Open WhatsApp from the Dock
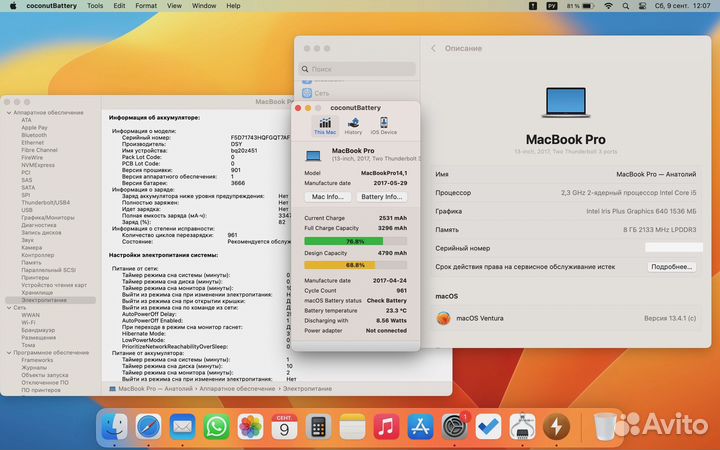The height and width of the screenshot is (450, 720). (216, 427)
